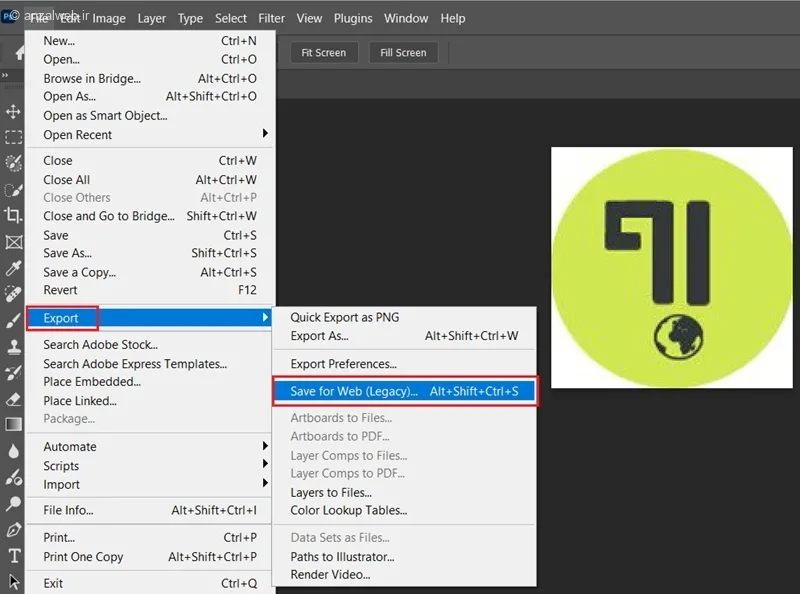The width and height of the screenshot is (800, 594).
Task: Expand the Open Recent submenu
Action: [x=149, y=135]
